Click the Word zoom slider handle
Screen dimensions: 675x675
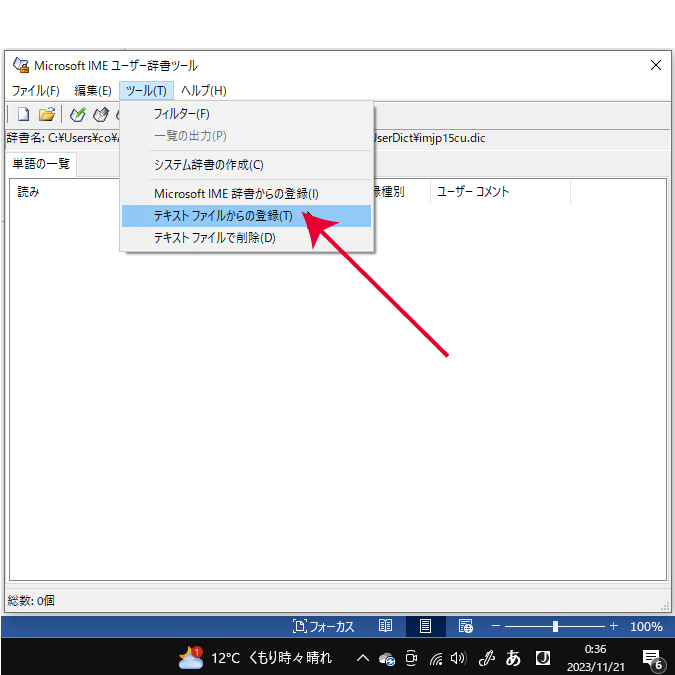coord(555,626)
